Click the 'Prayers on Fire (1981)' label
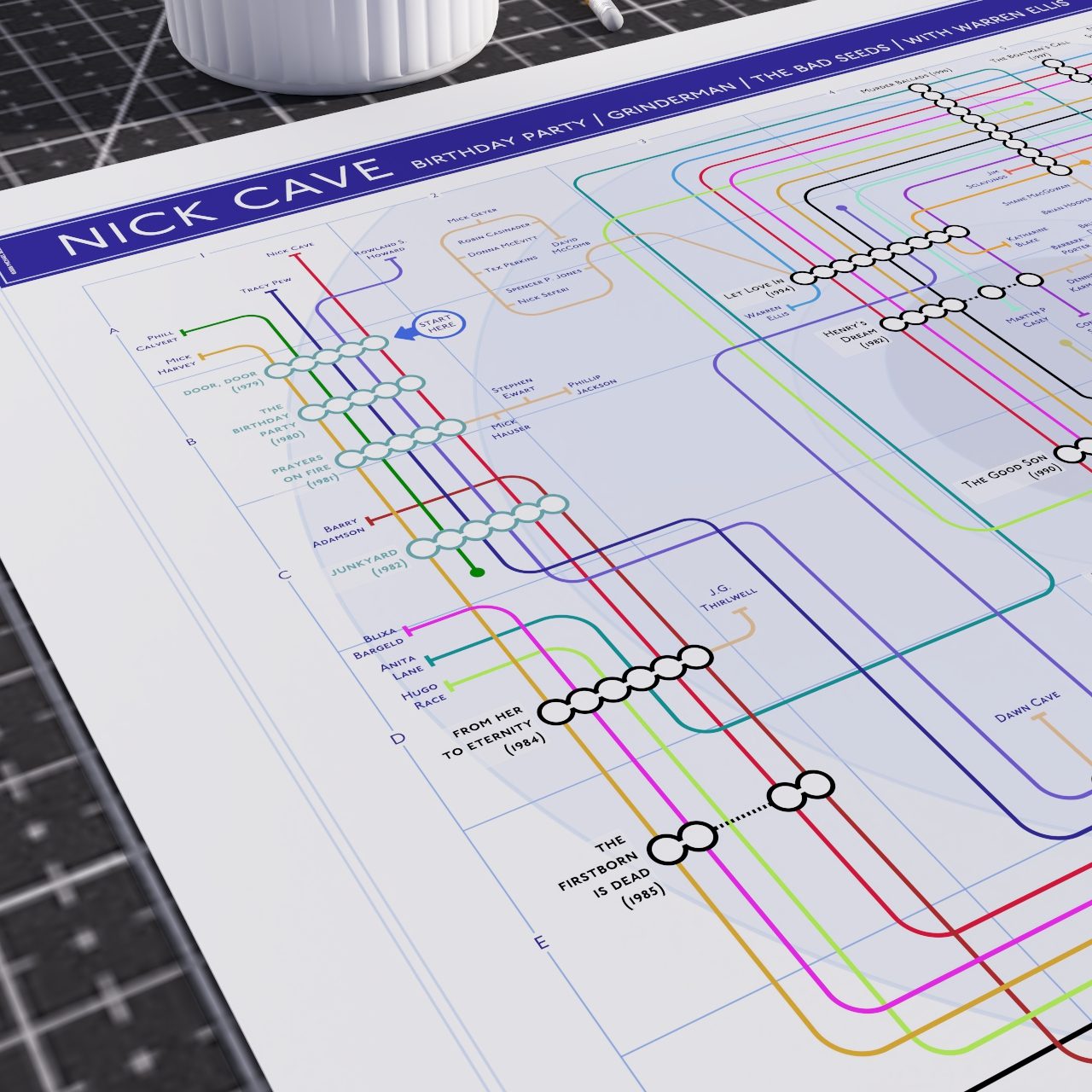The height and width of the screenshot is (1092, 1092). 305,470
